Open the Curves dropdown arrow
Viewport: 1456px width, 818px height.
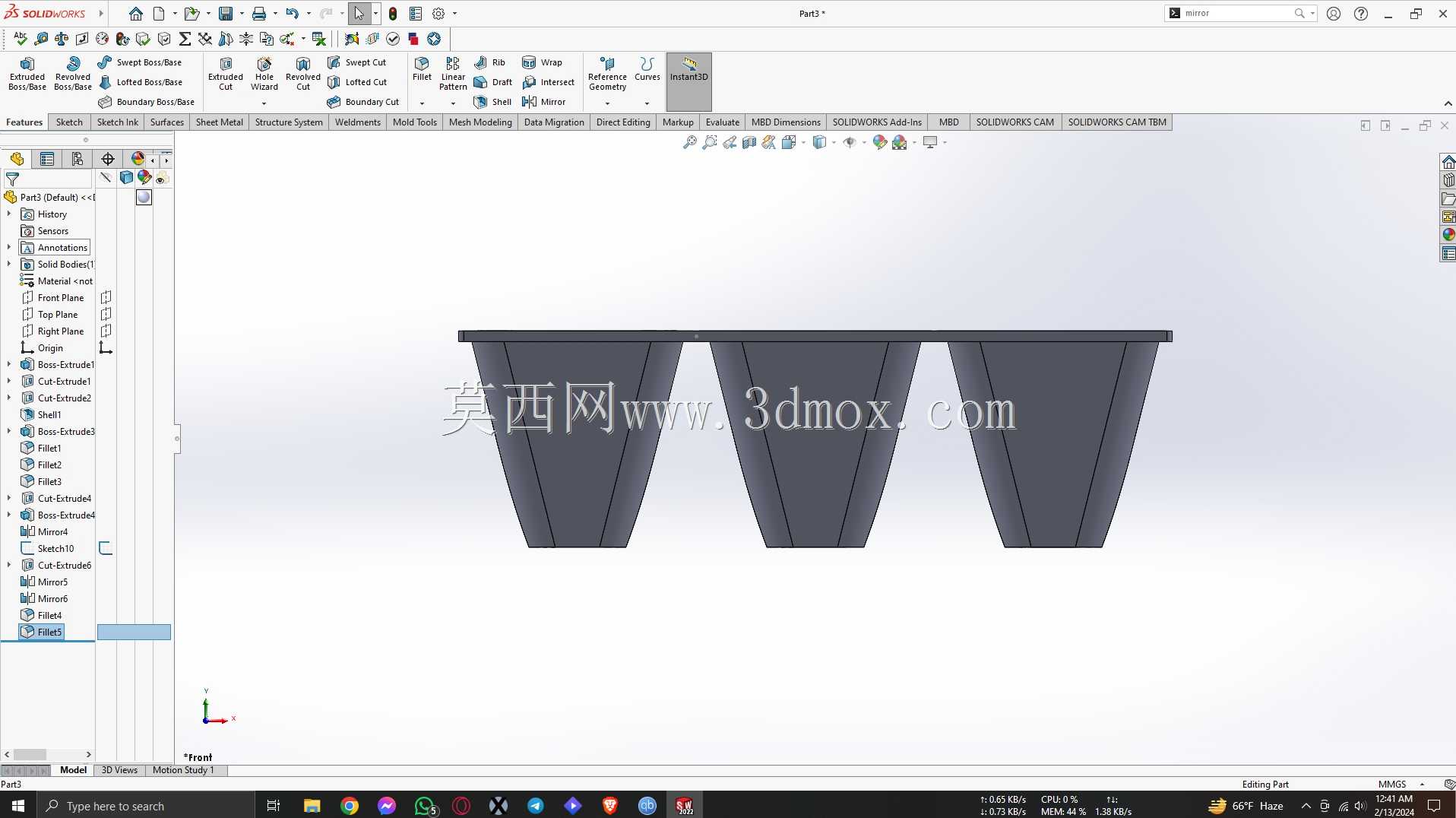[x=647, y=103]
